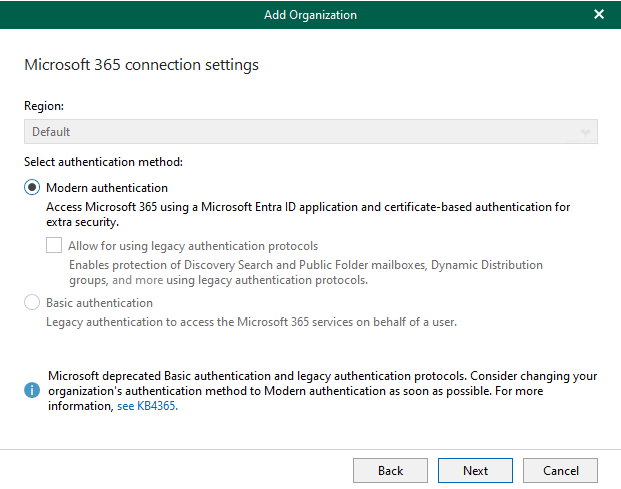Screen dimensions: 621x489
Task: Enable the legacy authentication protocols checkbox
Action: pos(54,245)
